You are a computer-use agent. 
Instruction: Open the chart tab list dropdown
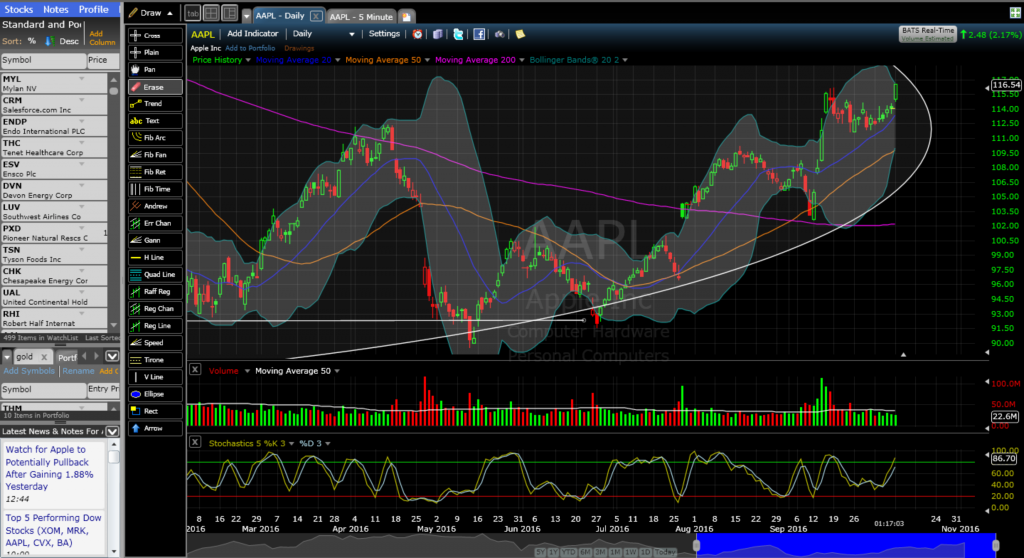pos(246,16)
